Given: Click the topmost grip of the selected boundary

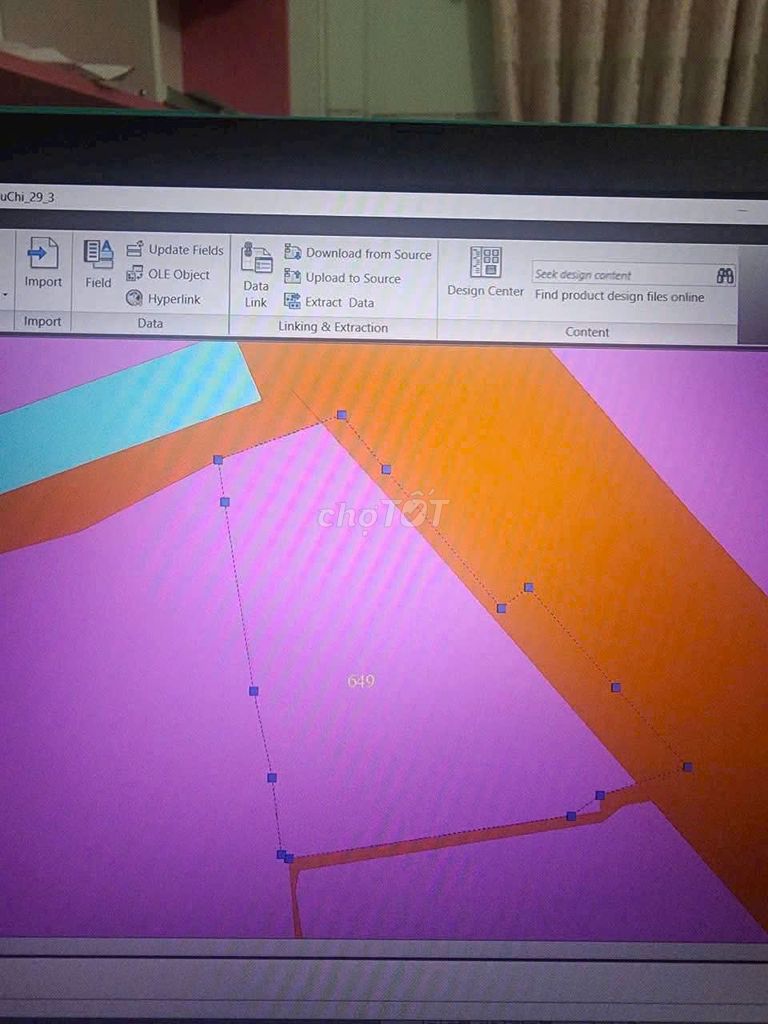Looking at the screenshot, I should pos(342,414).
